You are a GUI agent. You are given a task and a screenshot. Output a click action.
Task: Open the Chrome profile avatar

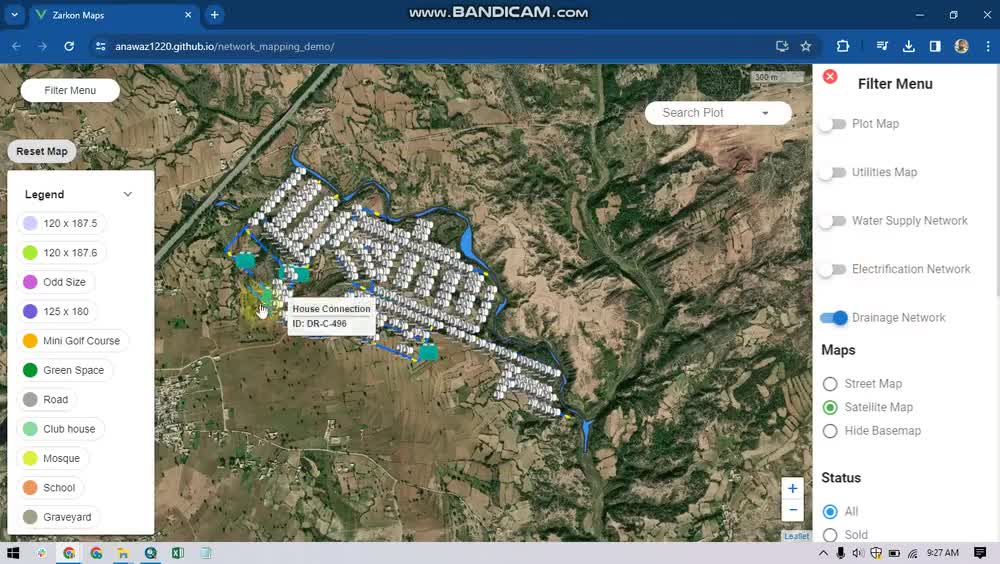(961, 46)
